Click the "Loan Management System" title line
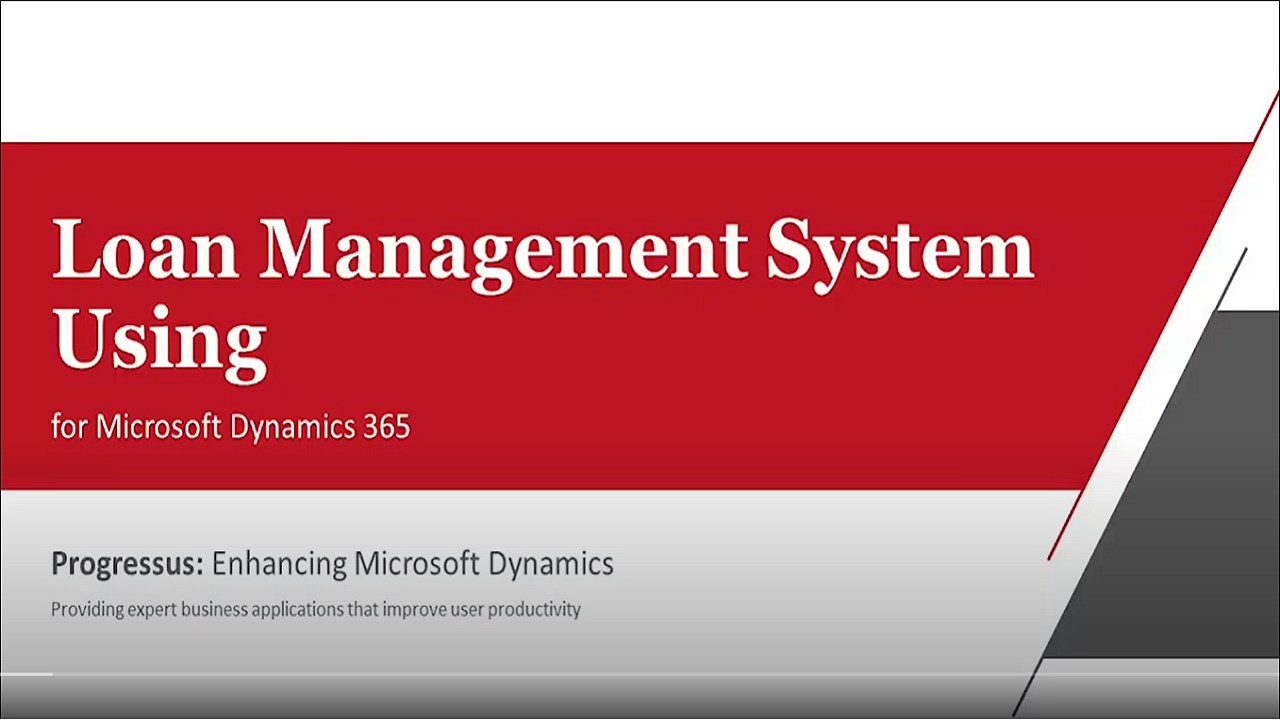Viewport: 1280px width, 720px height. 543,254
